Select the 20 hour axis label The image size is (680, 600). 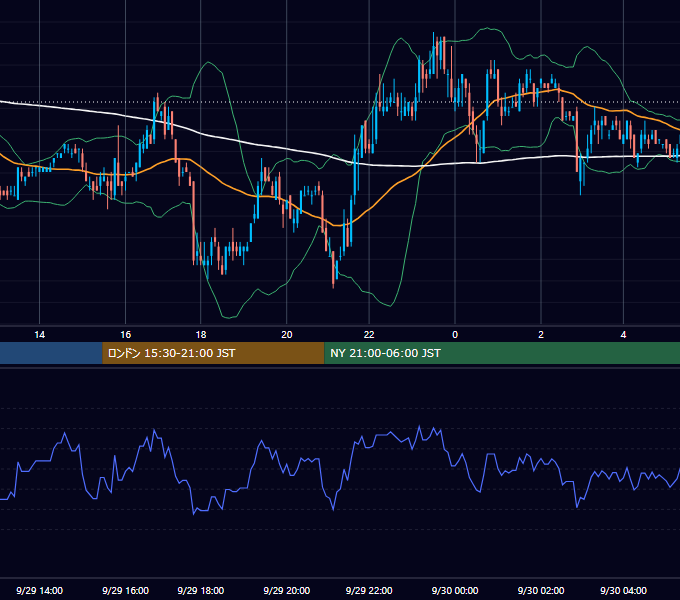(287, 335)
